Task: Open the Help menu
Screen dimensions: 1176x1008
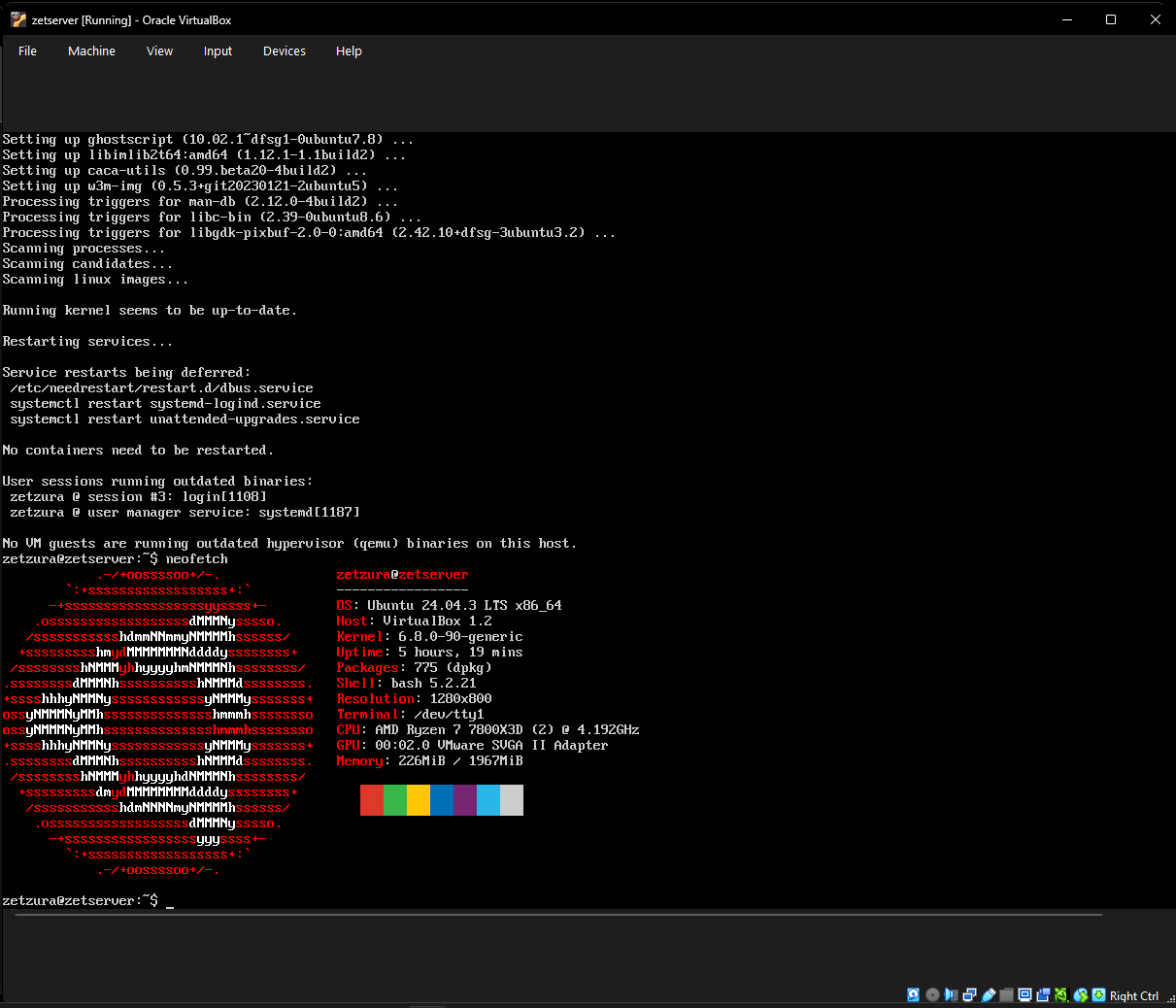Action: (349, 50)
